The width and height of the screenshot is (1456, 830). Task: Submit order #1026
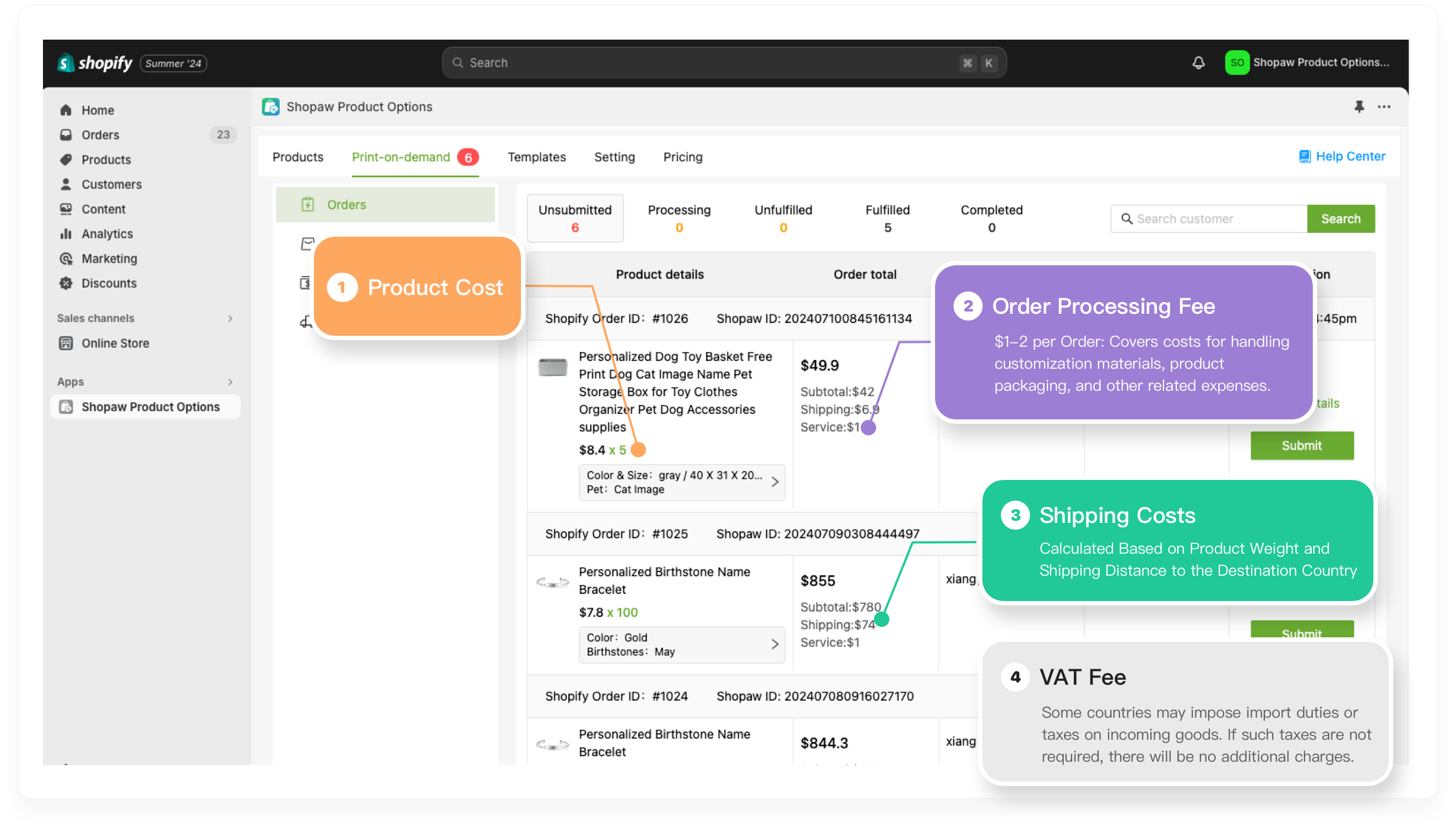tap(1301, 446)
